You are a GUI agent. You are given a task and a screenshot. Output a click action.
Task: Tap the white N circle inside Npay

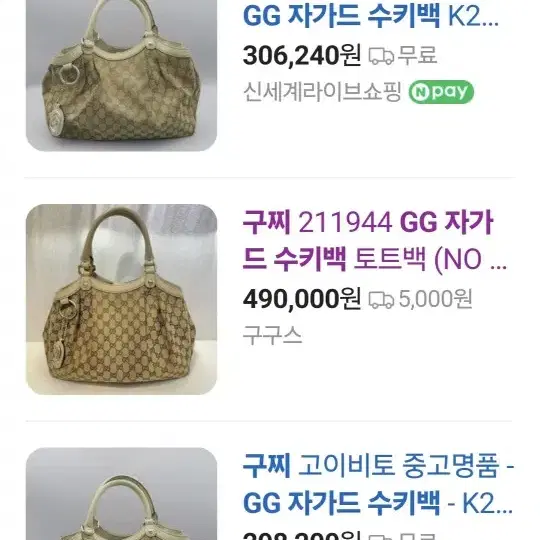coord(420,92)
